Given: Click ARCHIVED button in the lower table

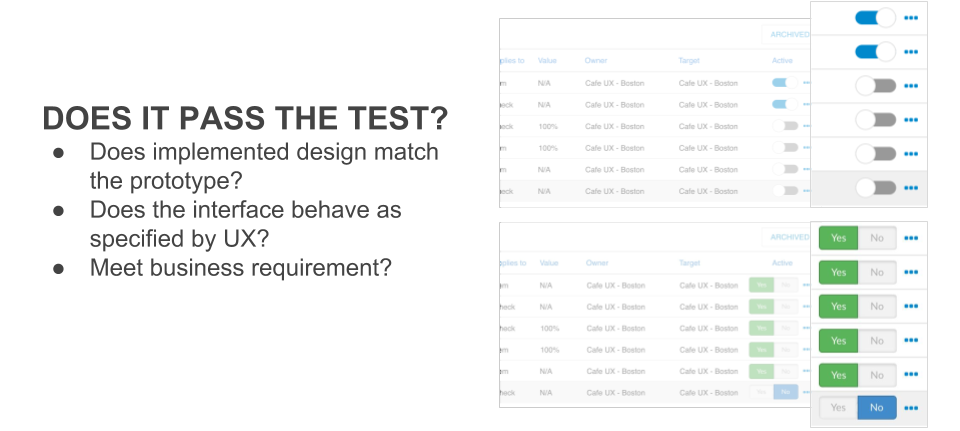Looking at the screenshot, I should coord(789,238).
